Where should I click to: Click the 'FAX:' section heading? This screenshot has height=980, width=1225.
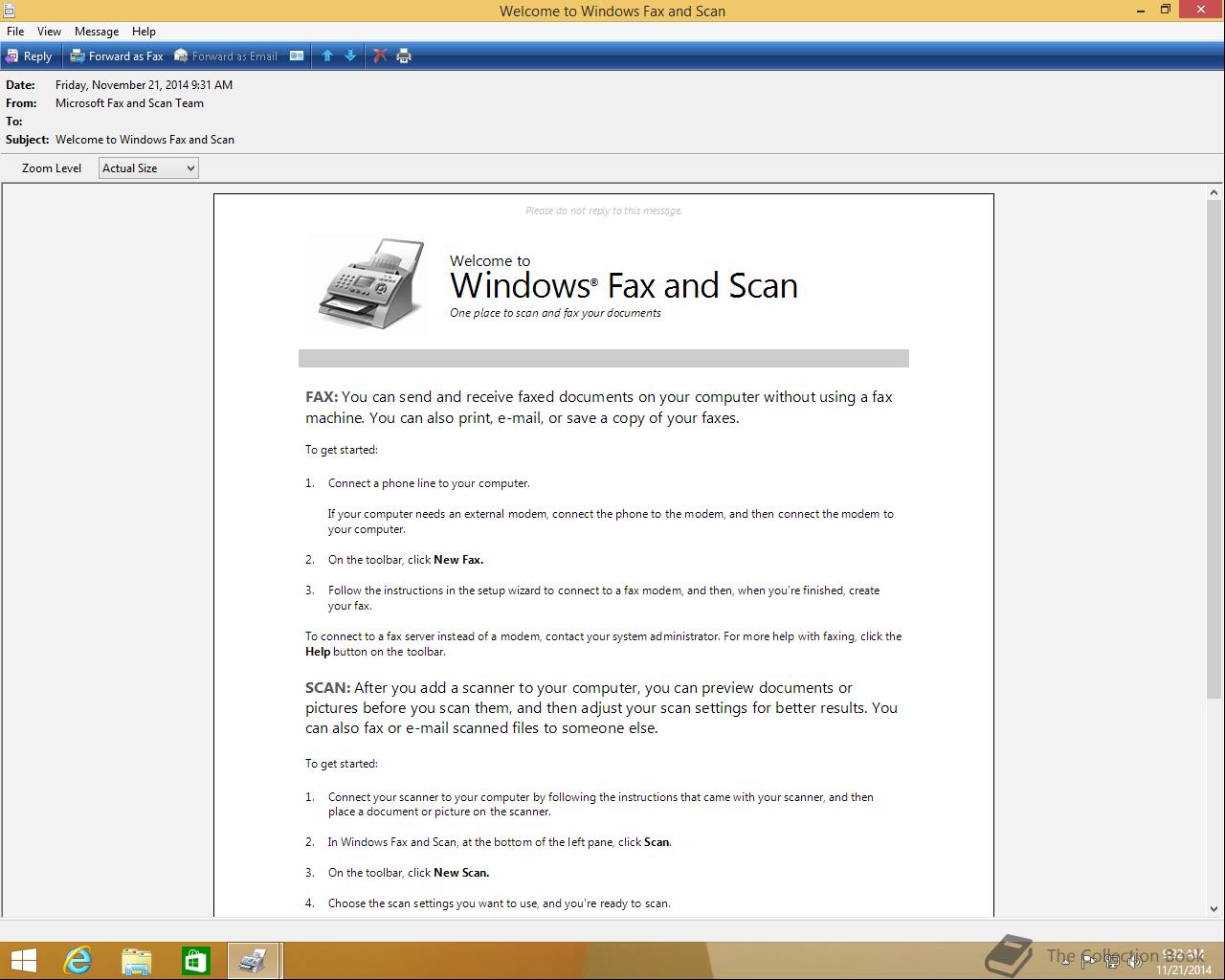pyautogui.click(x=322, y=396)
